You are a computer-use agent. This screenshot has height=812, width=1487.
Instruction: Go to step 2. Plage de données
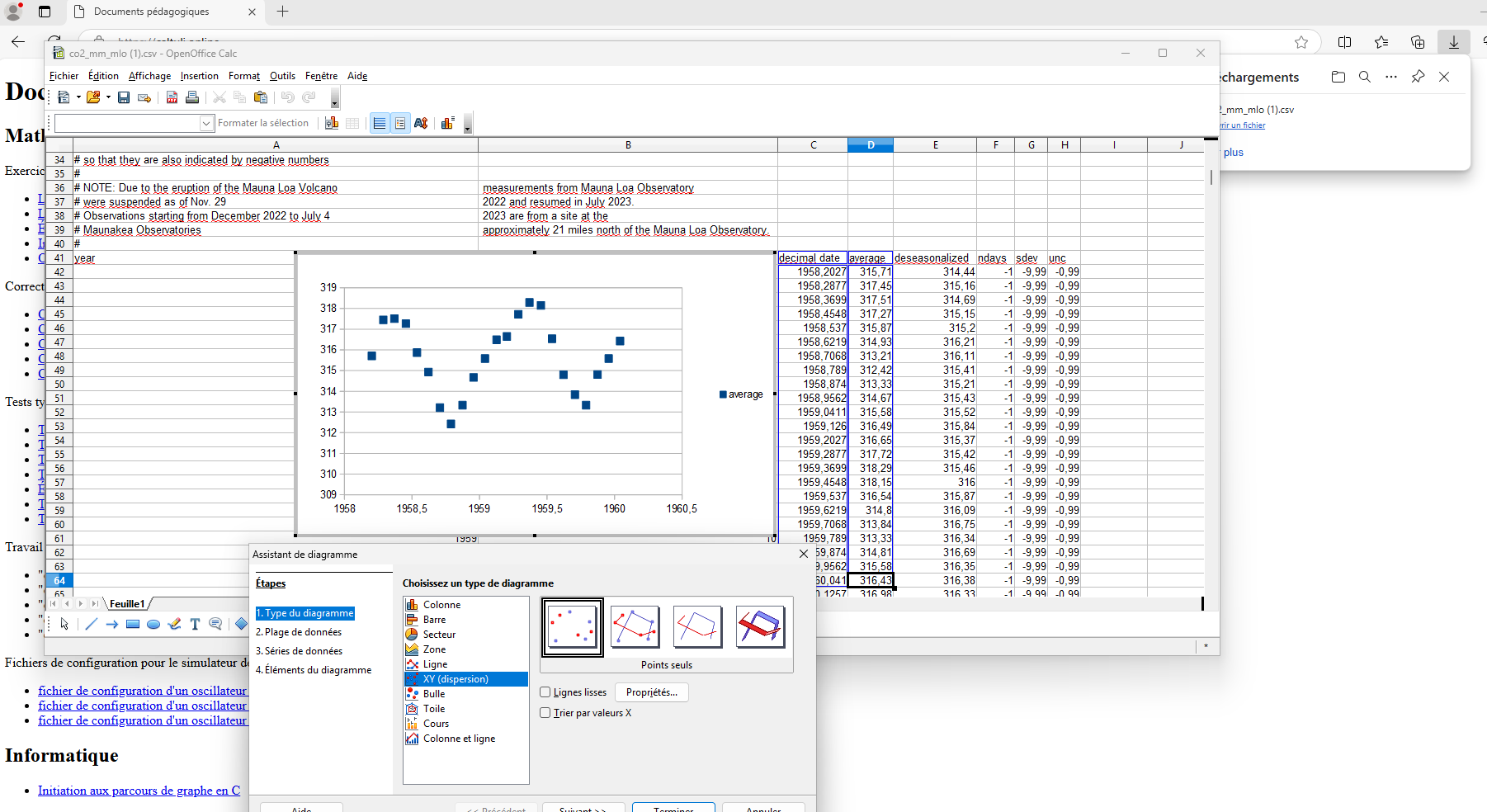(x=299, y=632)
